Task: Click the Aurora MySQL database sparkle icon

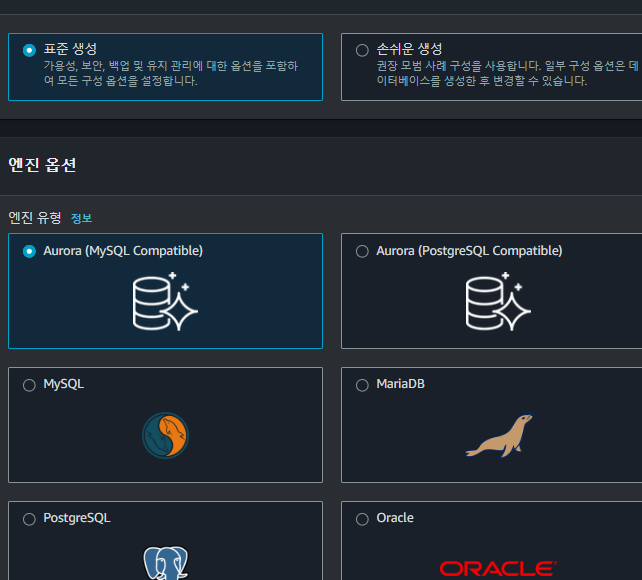Action: coord(165,301)
